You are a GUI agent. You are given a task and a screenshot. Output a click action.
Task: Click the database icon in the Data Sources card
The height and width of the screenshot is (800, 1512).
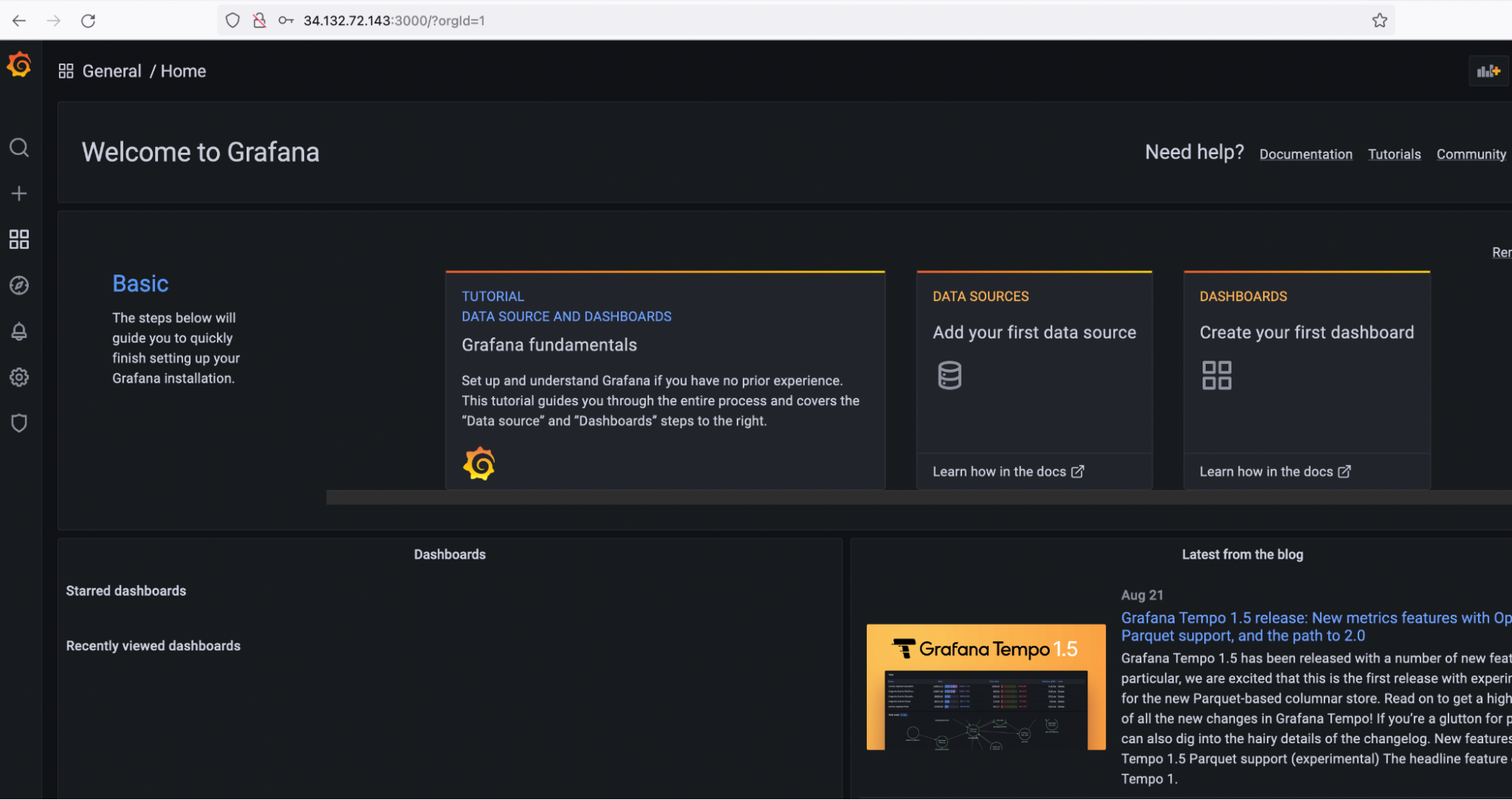(949, 375)
